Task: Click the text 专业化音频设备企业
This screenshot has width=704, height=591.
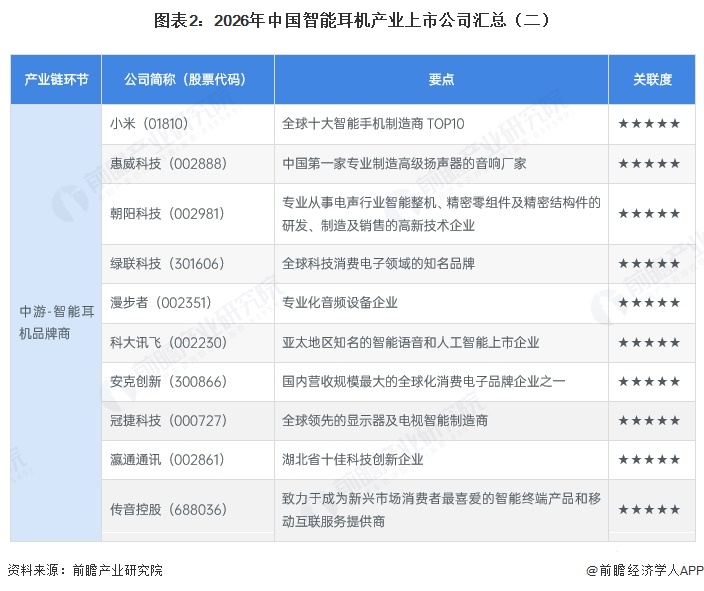Action: click(340, 303)
